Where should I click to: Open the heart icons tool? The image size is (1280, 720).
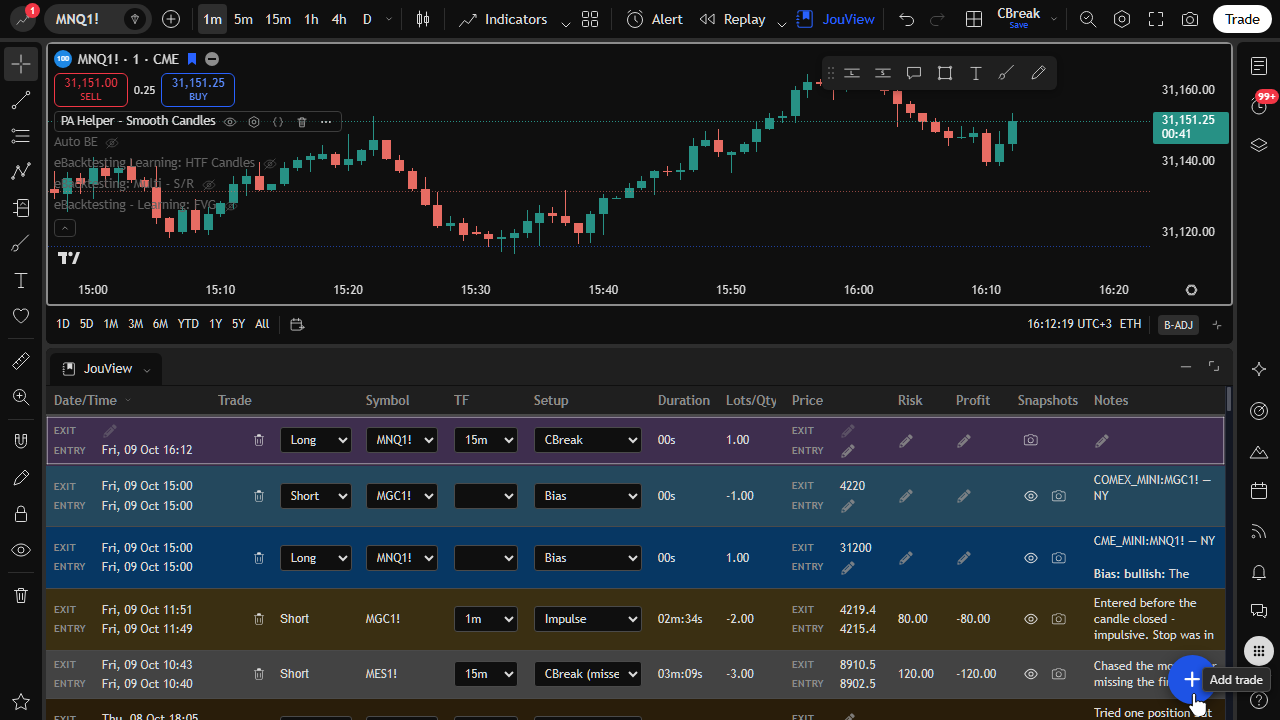pyautogui.click(x=21, y=316)
